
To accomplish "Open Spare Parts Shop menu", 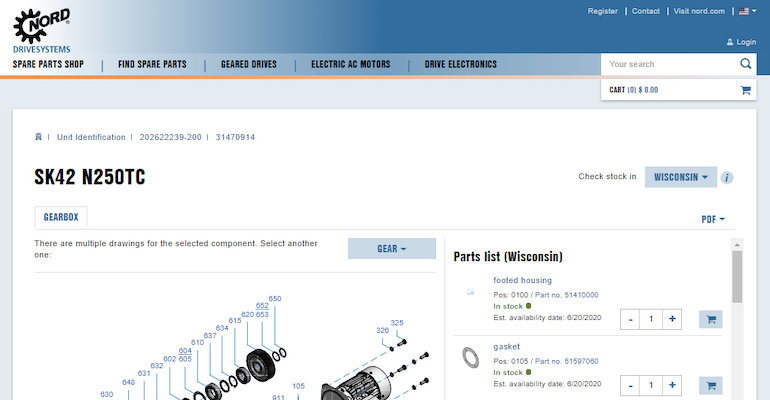I will pyautogui.click(x=48, y=64).
